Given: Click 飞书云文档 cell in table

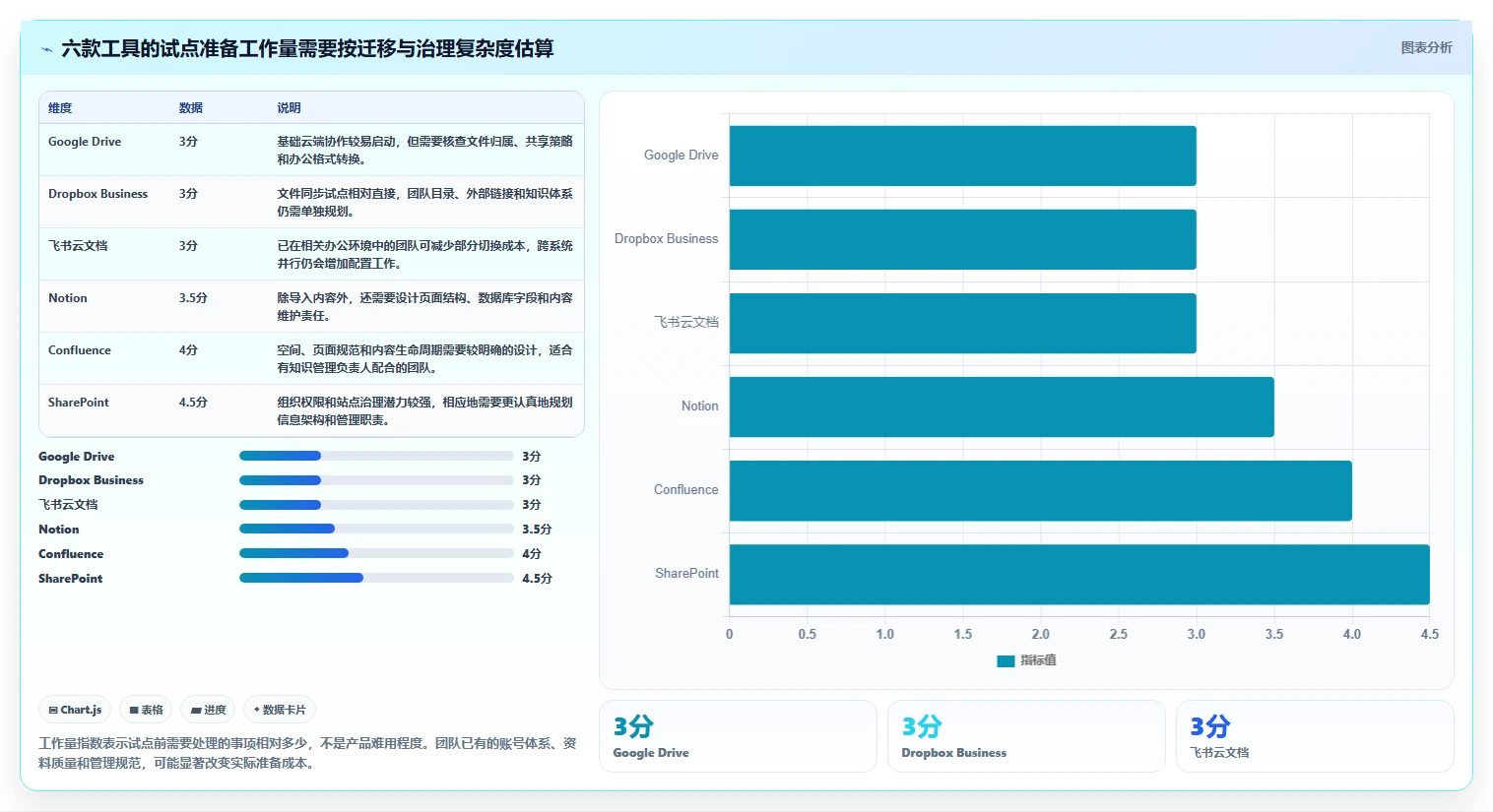Looking at the screenshot, I should 78,246.
